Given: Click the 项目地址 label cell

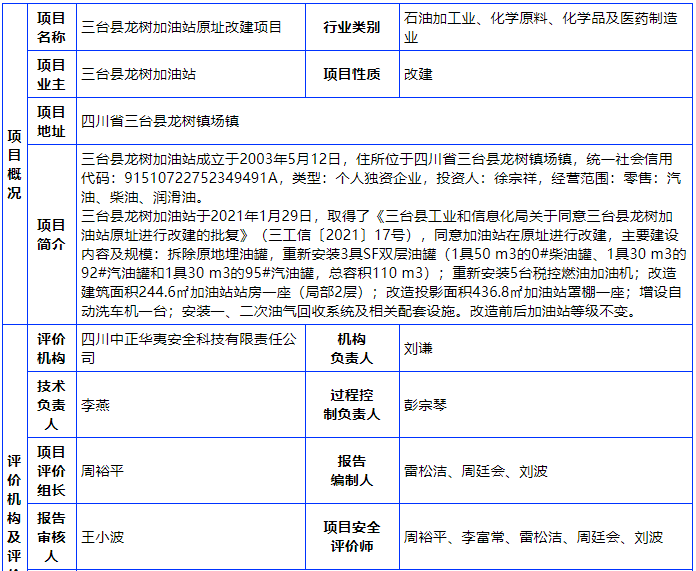Looking at the screenshot, I should [51, 121].
